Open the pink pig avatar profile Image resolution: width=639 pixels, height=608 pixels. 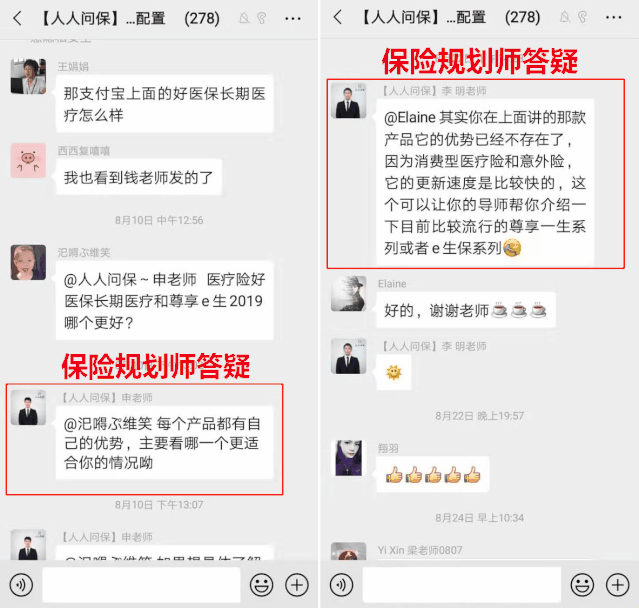28,161
